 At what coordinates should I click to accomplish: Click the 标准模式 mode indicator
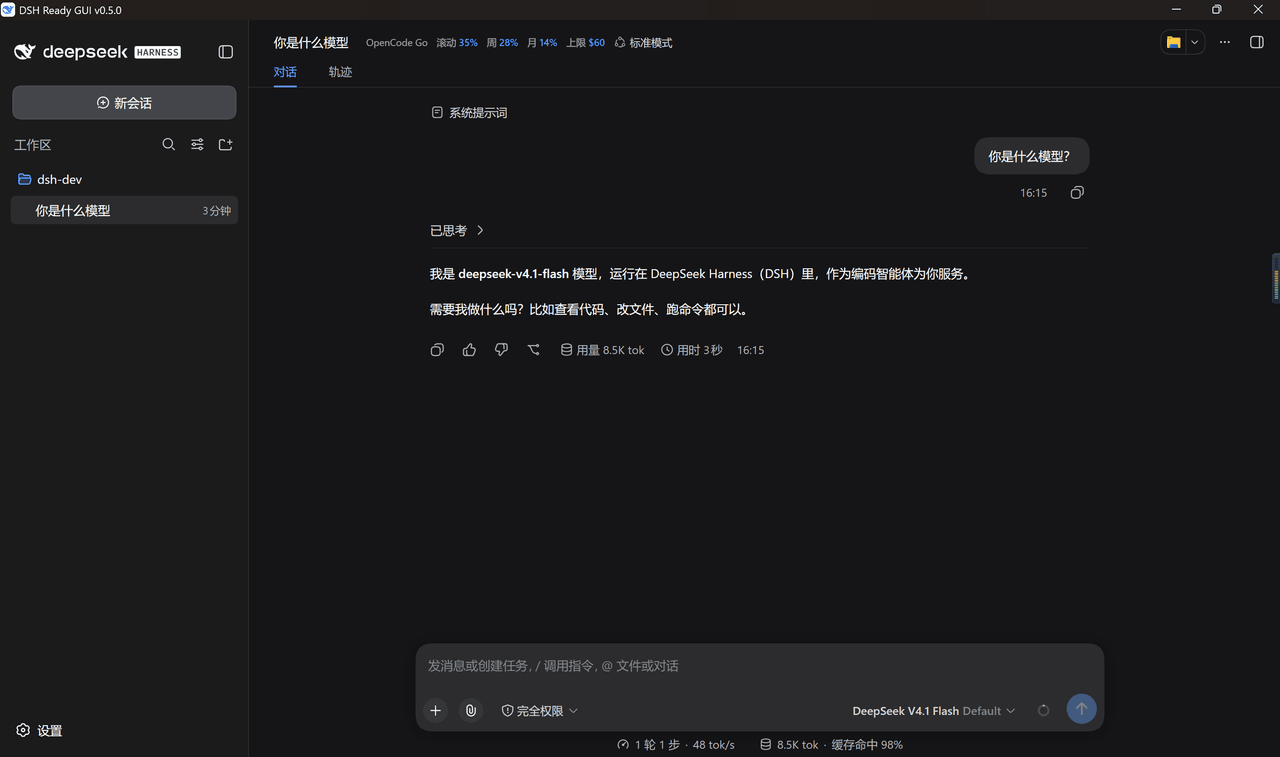tap(643, 43)
